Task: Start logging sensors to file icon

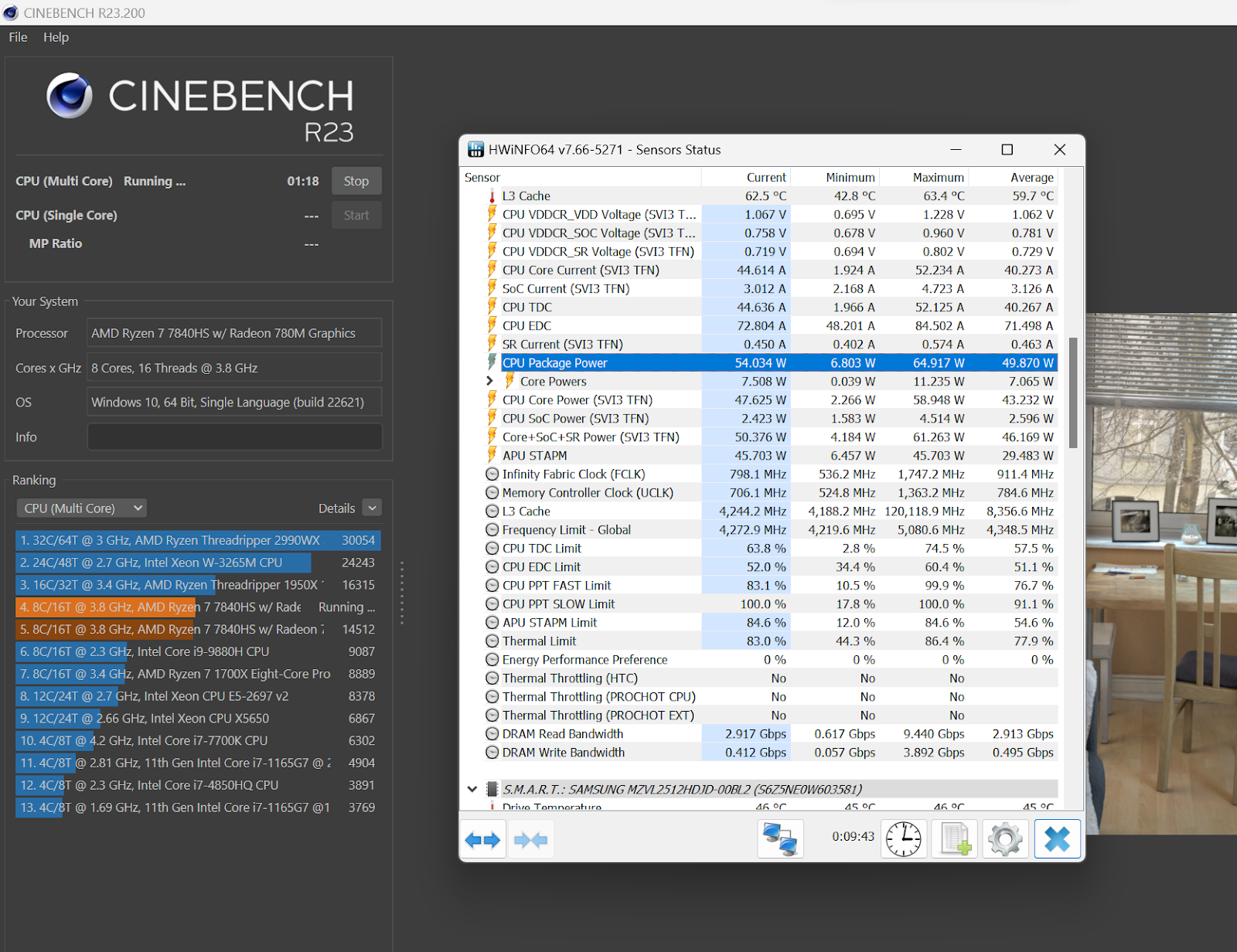Action: click(955, 839)
